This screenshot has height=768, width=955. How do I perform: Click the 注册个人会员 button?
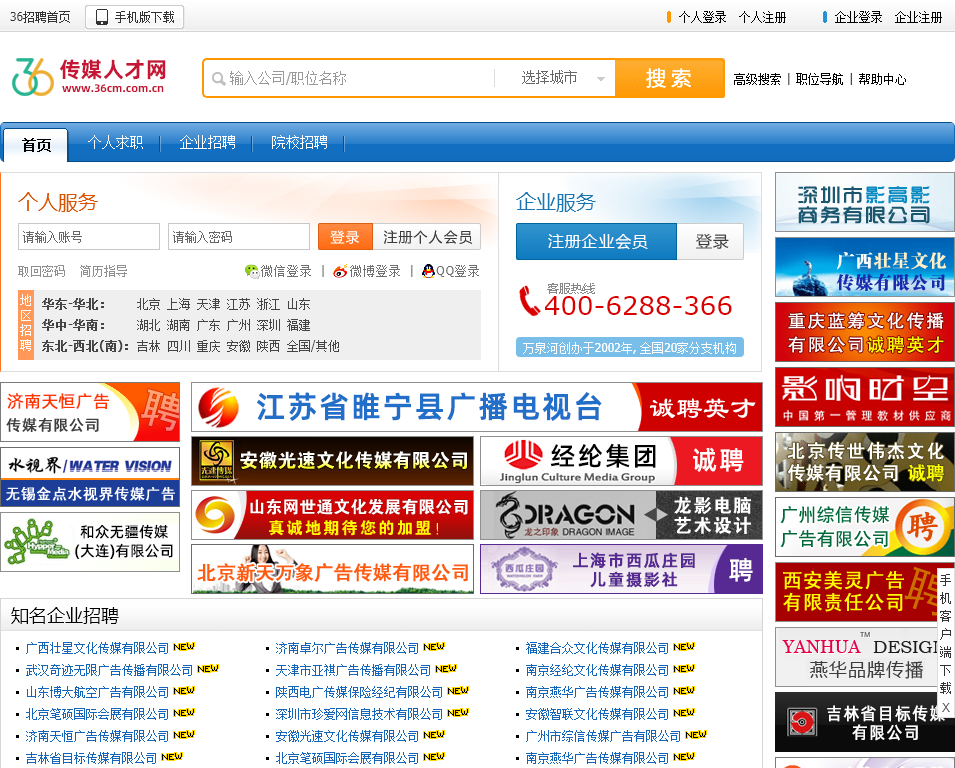click(427, 237)
